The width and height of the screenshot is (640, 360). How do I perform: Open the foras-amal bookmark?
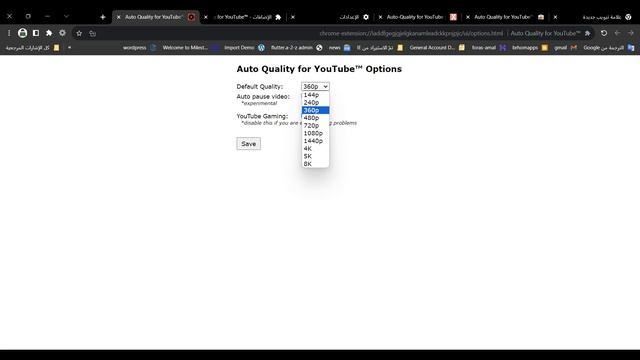pos(489,48)
